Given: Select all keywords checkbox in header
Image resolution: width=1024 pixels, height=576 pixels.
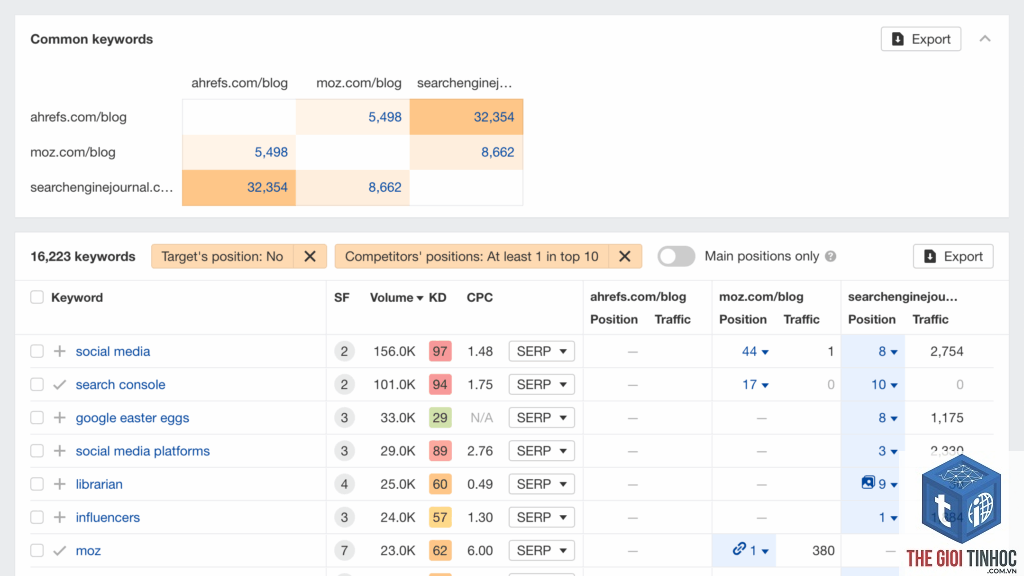Looking at the screenshot, I should coord(37,298).
